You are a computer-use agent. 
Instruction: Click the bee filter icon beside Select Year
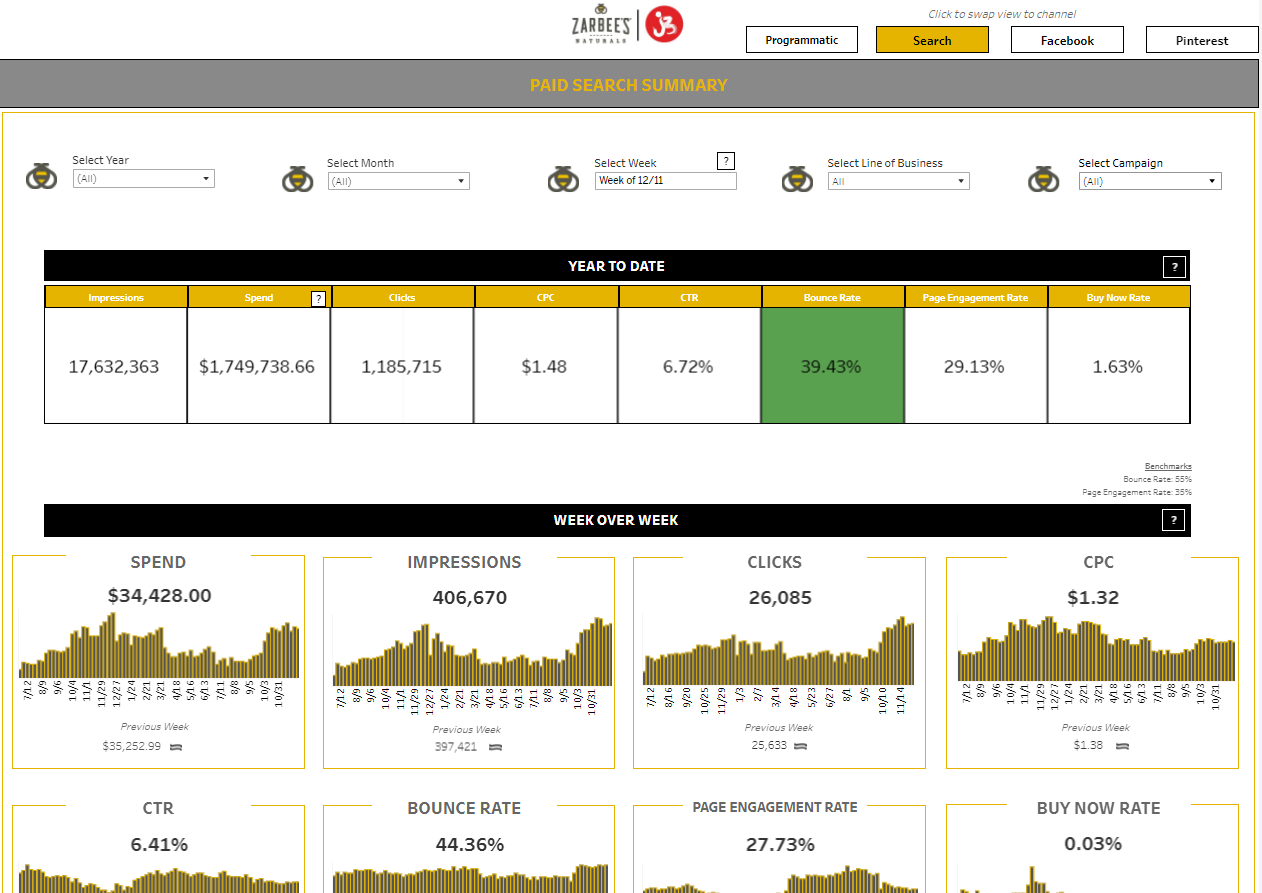coord(41,177)
